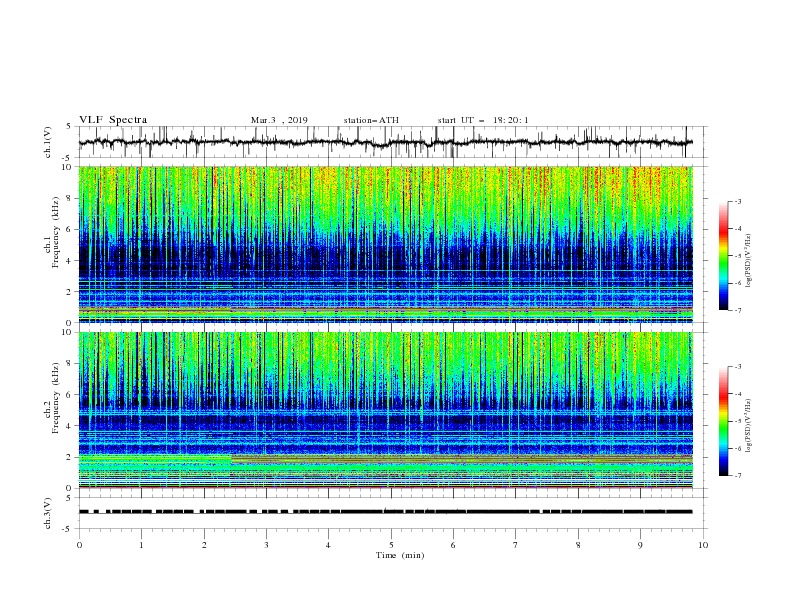792x612 pixels.
Task: Click the time axis tick label "7"
Action: click(516, 545)
